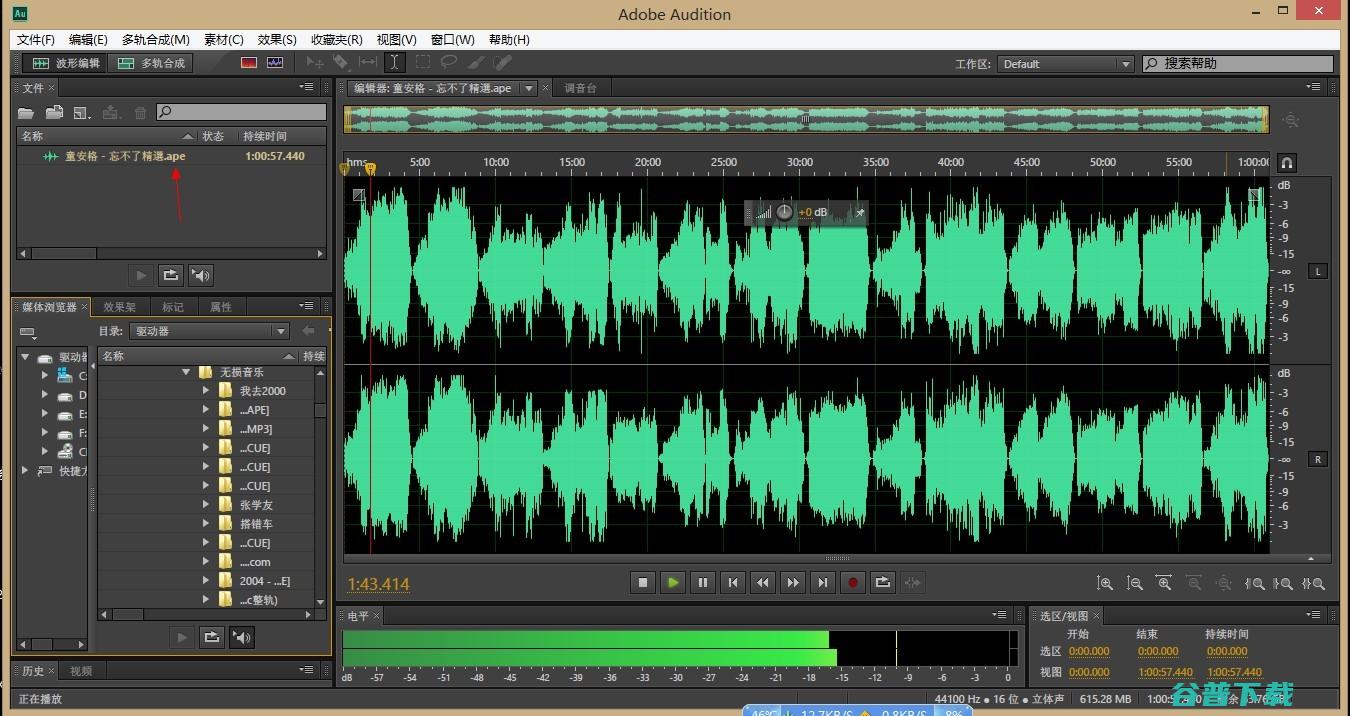Toggle auto-play in Files panel

pyautogui.click(x=201, y=275)
